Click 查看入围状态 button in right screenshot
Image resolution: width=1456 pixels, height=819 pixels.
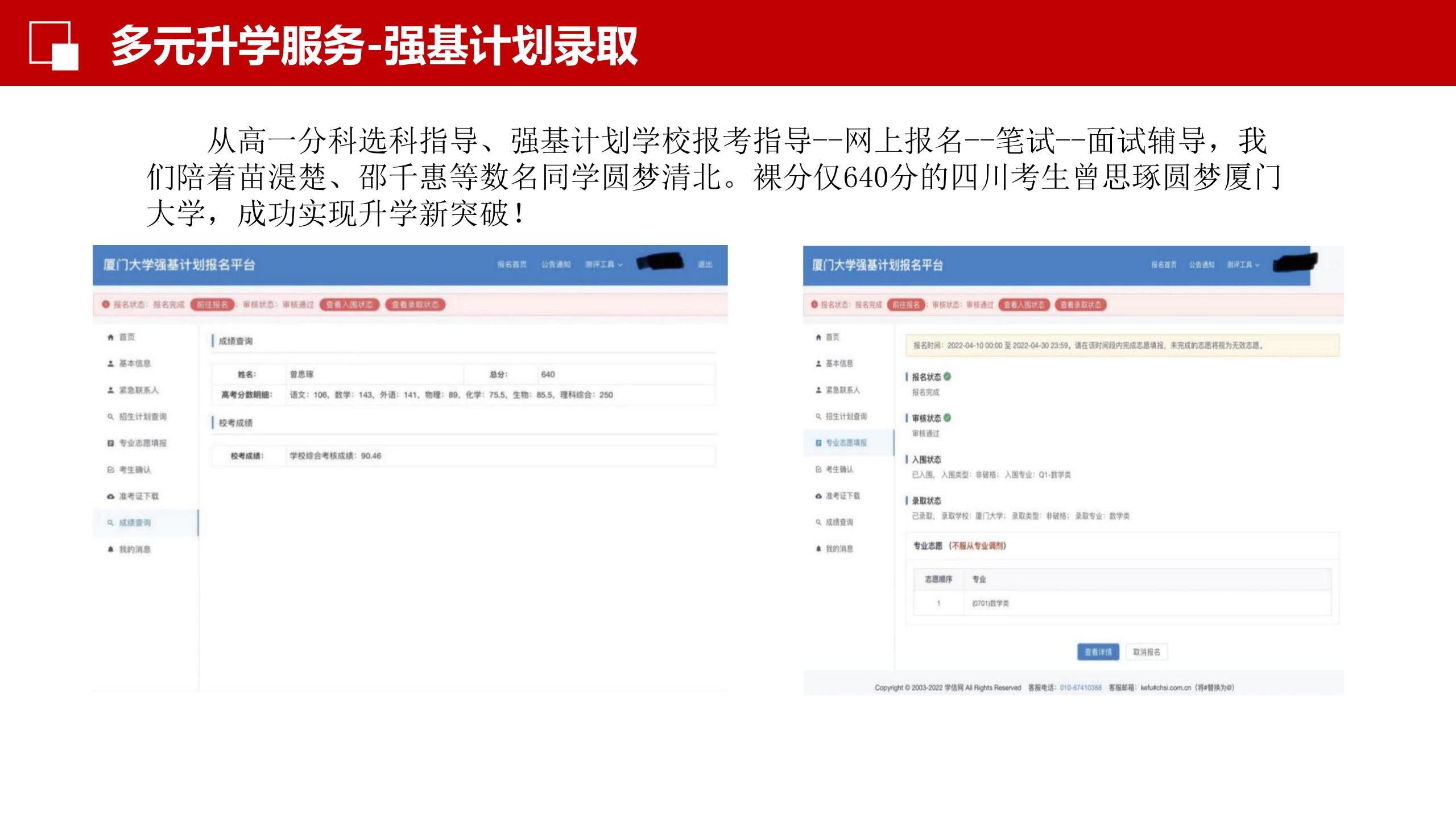pyautogui.click(x=1024, y=305)
